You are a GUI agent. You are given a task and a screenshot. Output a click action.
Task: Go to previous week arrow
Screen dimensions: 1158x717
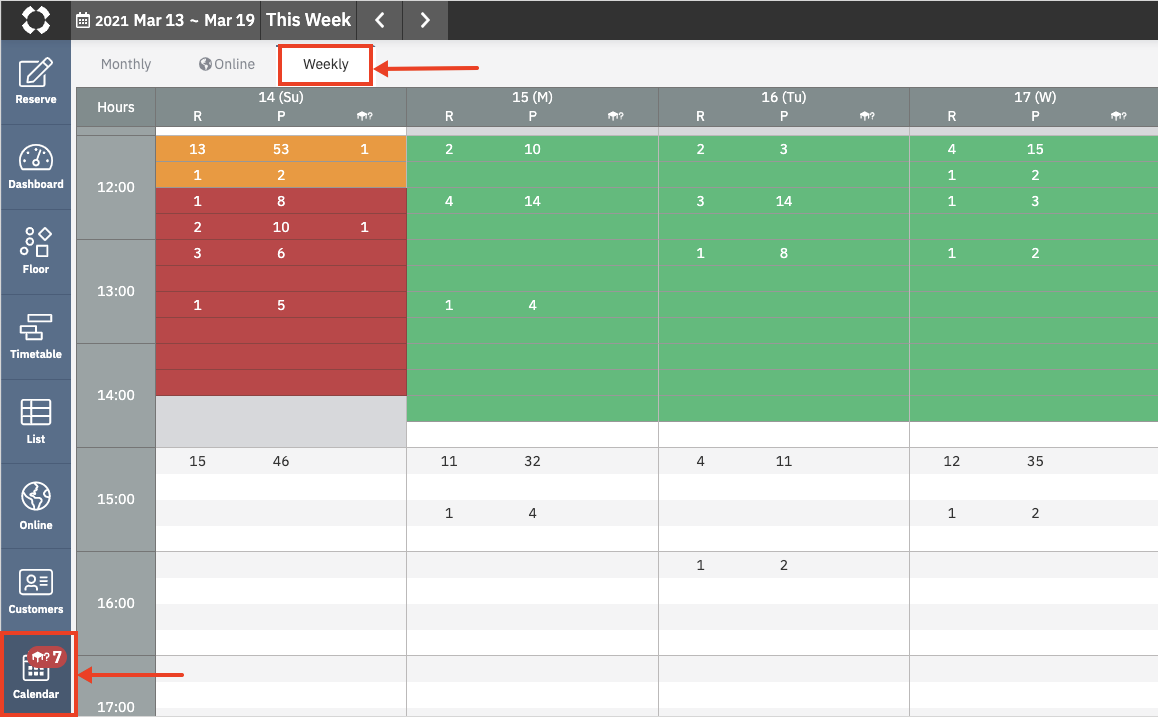click(x=380, y=20)
